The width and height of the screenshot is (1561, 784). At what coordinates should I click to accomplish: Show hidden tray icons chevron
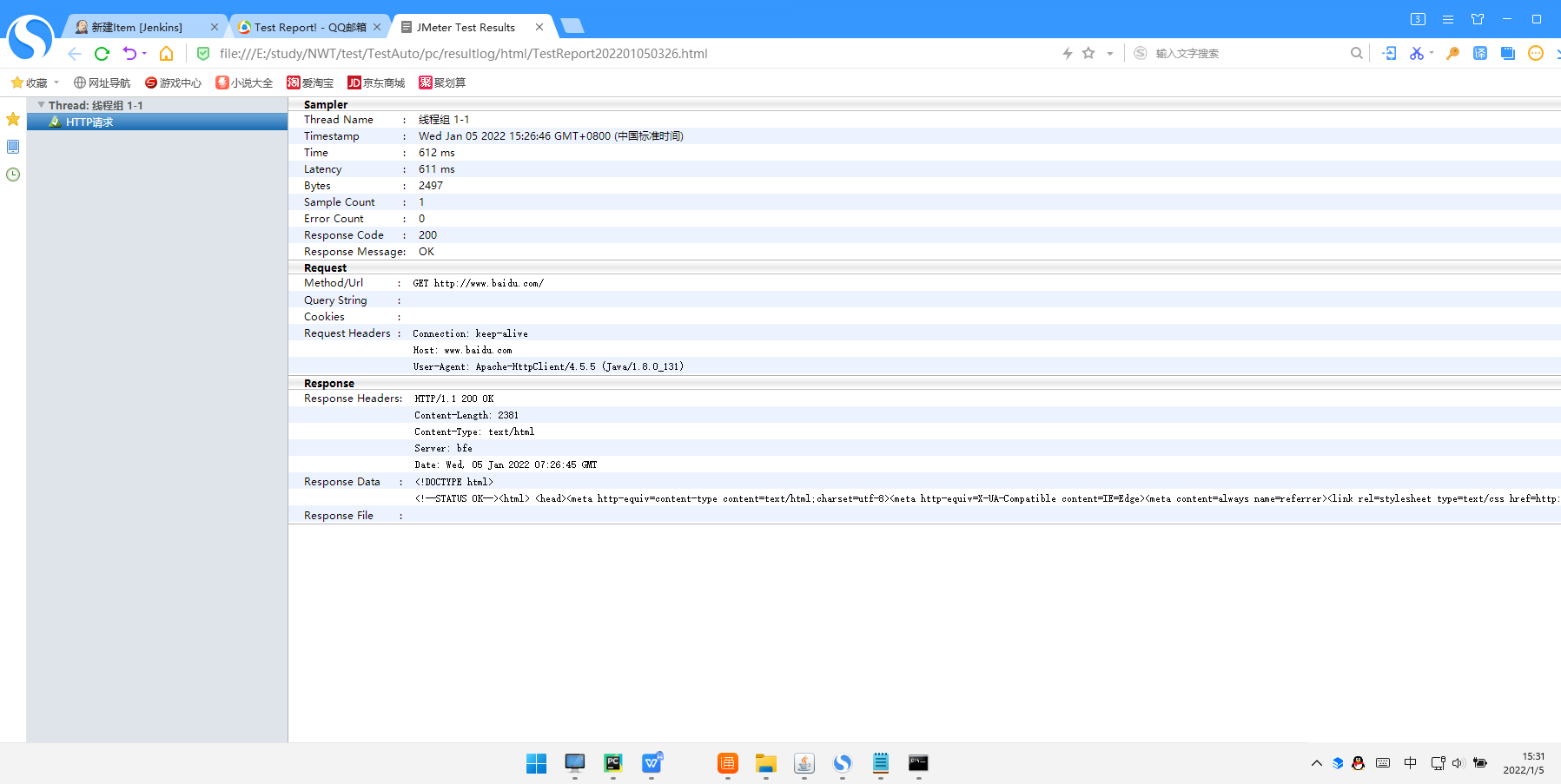(1317, 763)
